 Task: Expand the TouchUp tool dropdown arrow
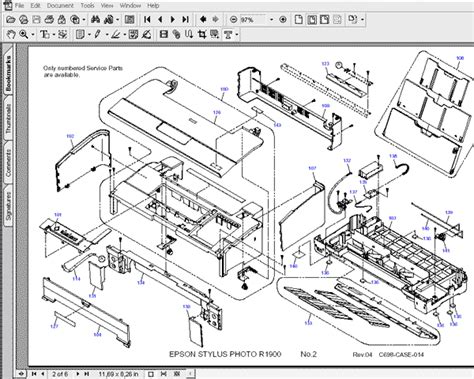click(x=237, y=34)
